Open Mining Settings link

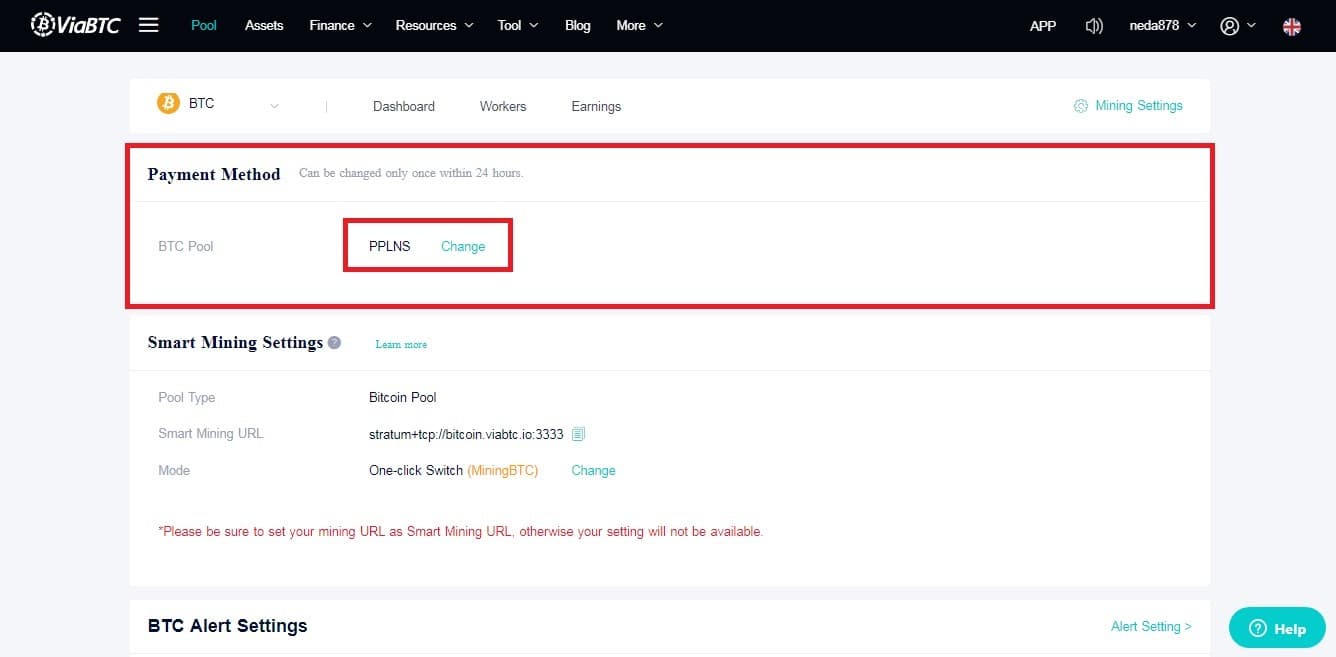pyautogui.click(x=1139, y=105)
